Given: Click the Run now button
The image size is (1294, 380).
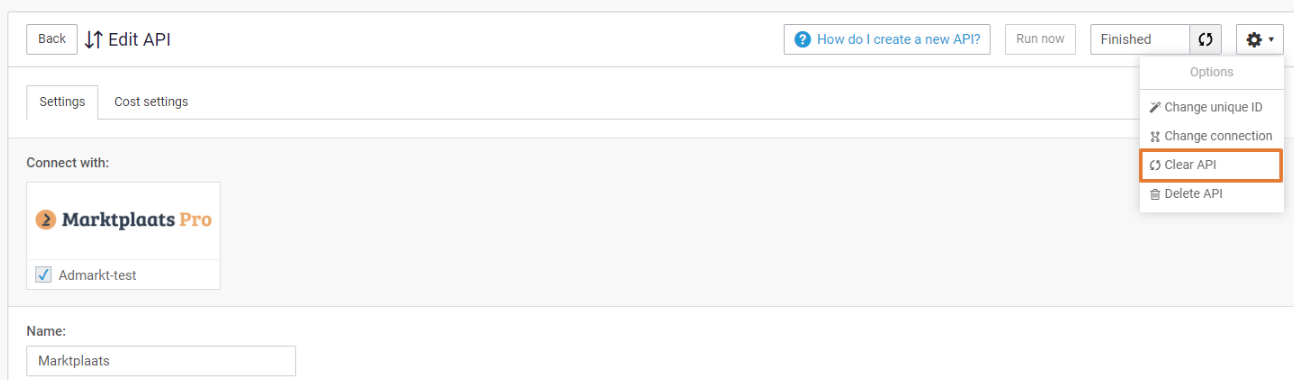Looking at the screenshot, I should pos(1040,39).
